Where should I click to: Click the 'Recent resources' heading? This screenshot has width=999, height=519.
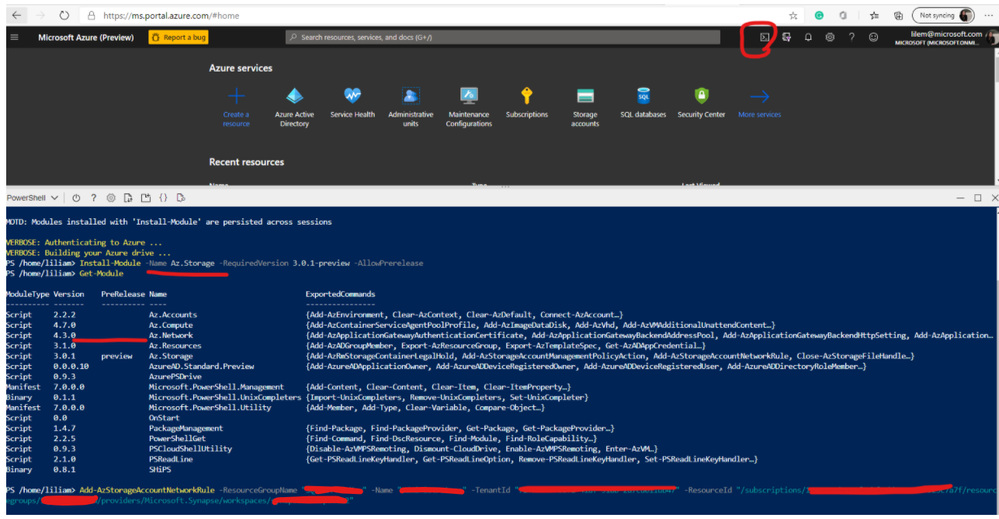pyautogui.click(x=247, y=162)
